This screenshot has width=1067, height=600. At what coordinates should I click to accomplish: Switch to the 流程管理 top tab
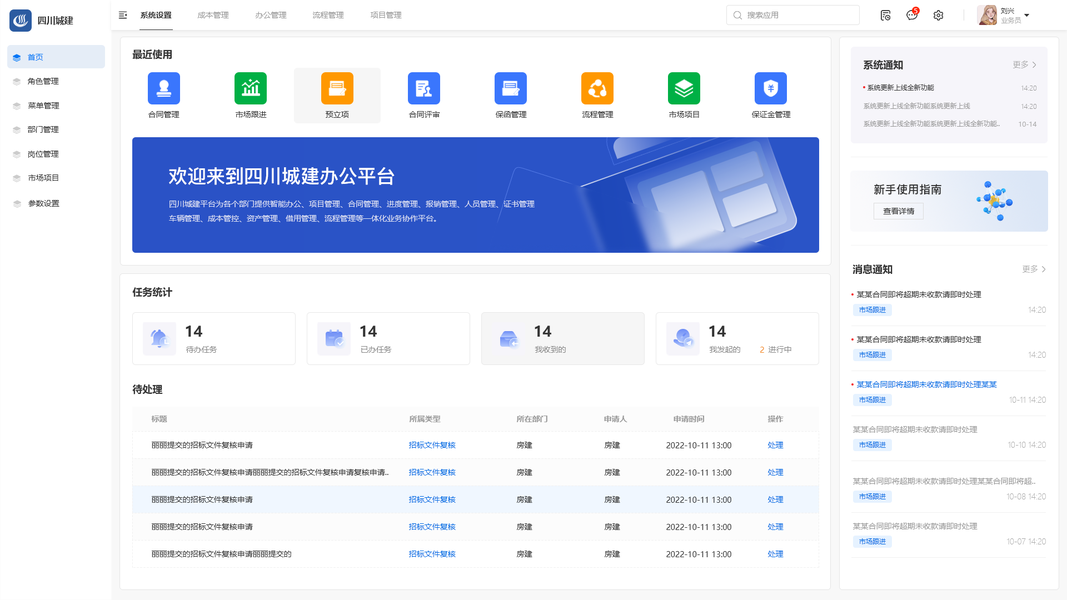coord(328,15)
